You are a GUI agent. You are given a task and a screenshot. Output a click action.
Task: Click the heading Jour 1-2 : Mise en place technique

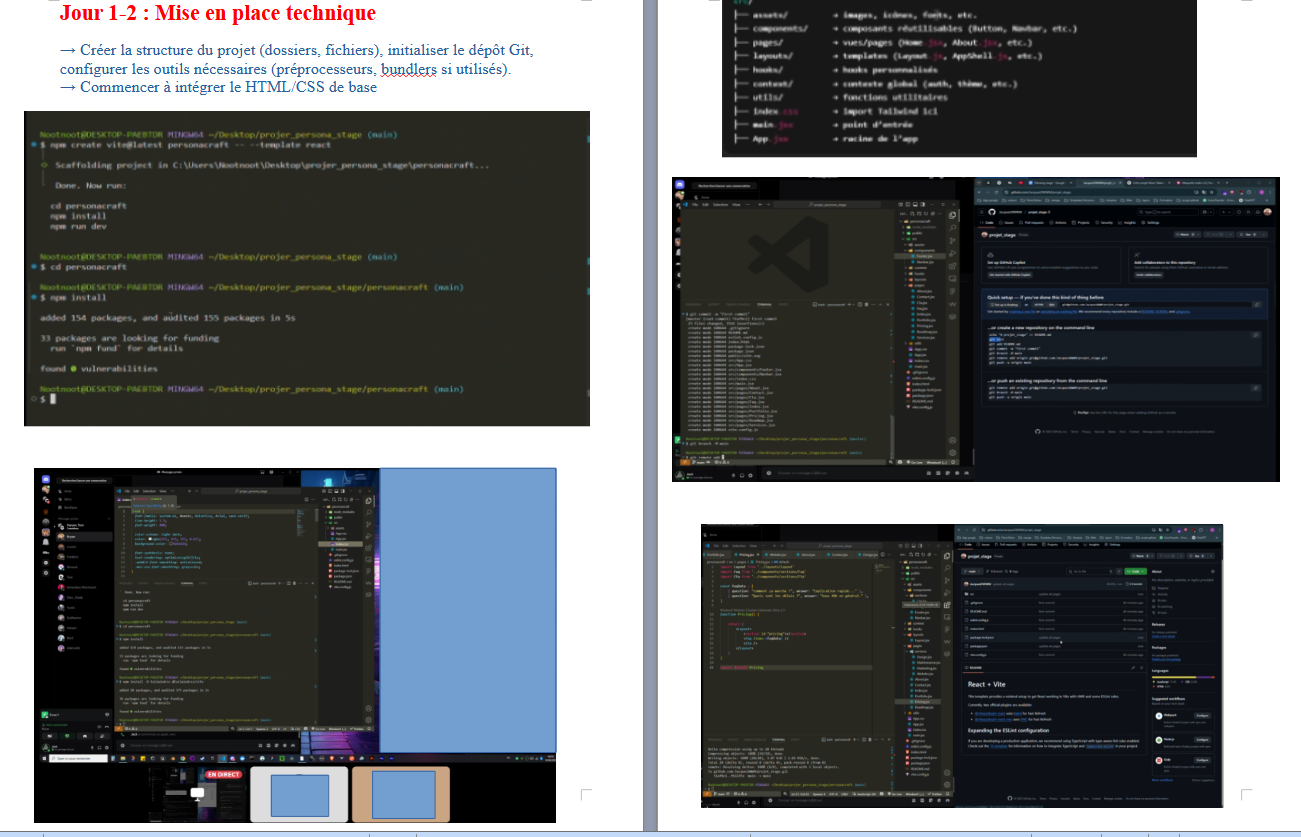click(217, 13)
